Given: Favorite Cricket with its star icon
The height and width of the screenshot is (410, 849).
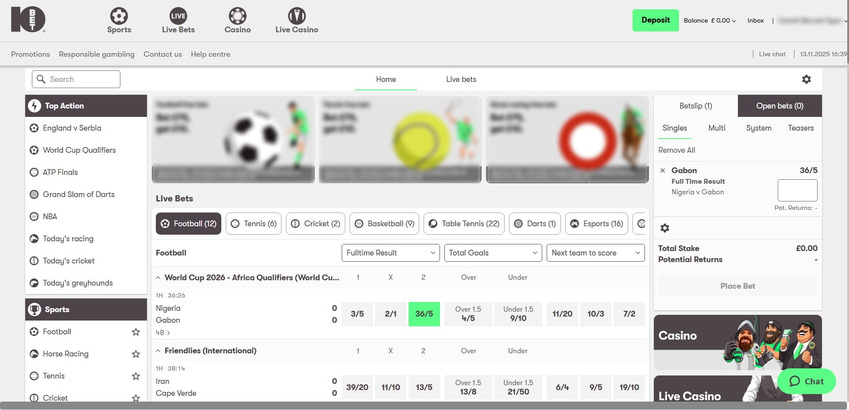Looking at the screenshot, I should pos(136,398).
